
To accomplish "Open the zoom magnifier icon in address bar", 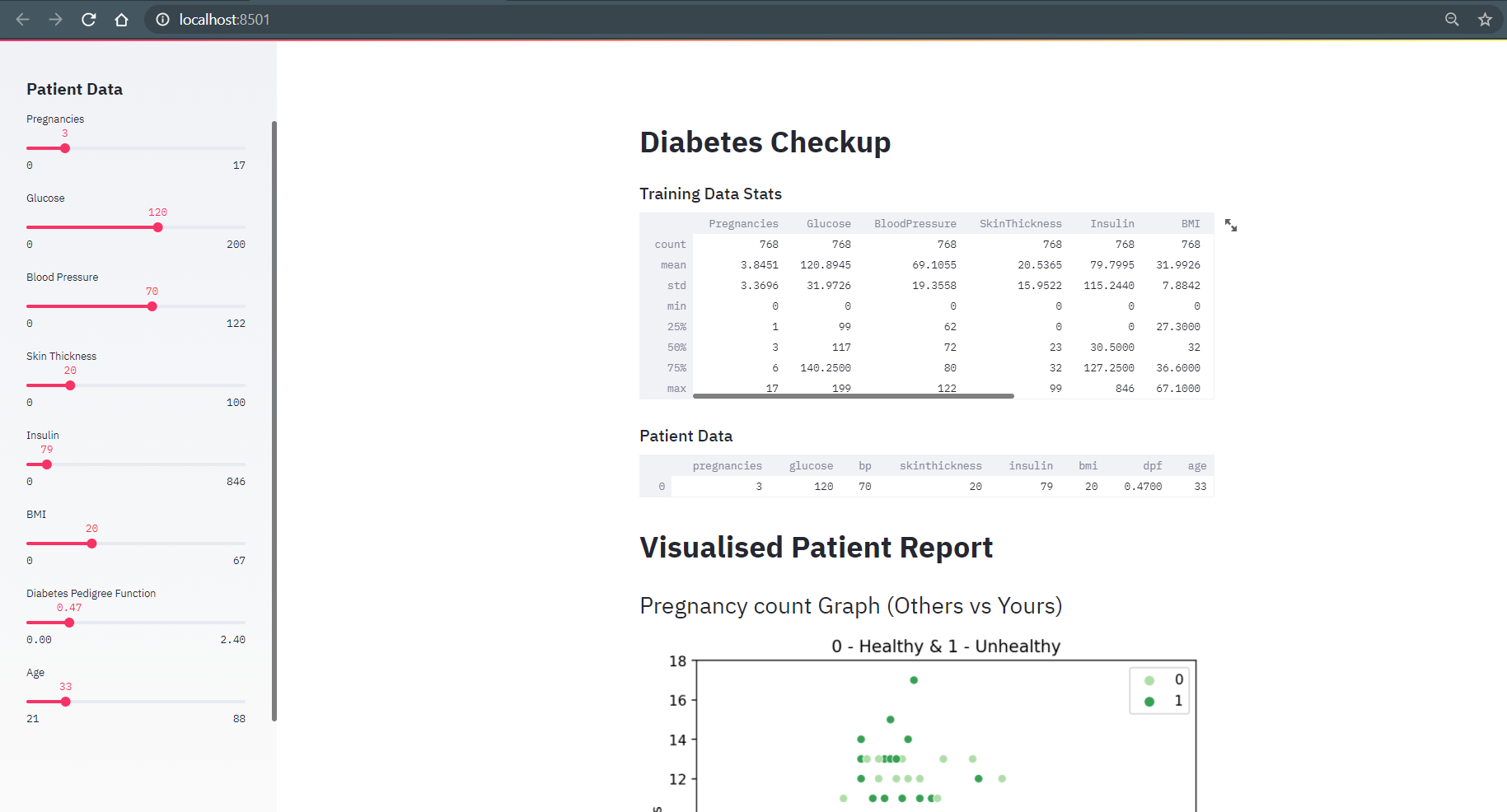I will [1452, 19].
